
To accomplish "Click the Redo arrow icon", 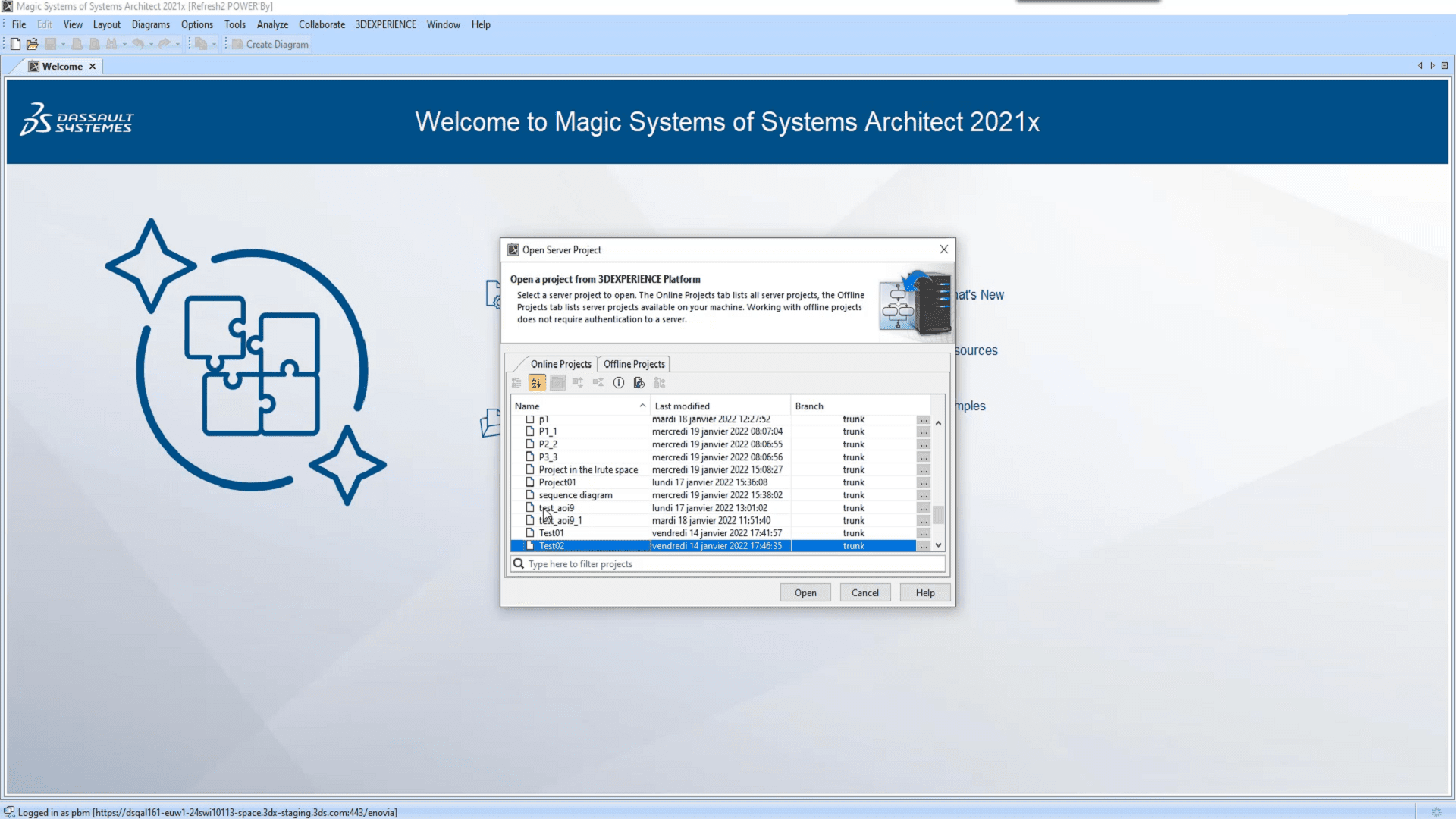I will click(x=164, y=44).
